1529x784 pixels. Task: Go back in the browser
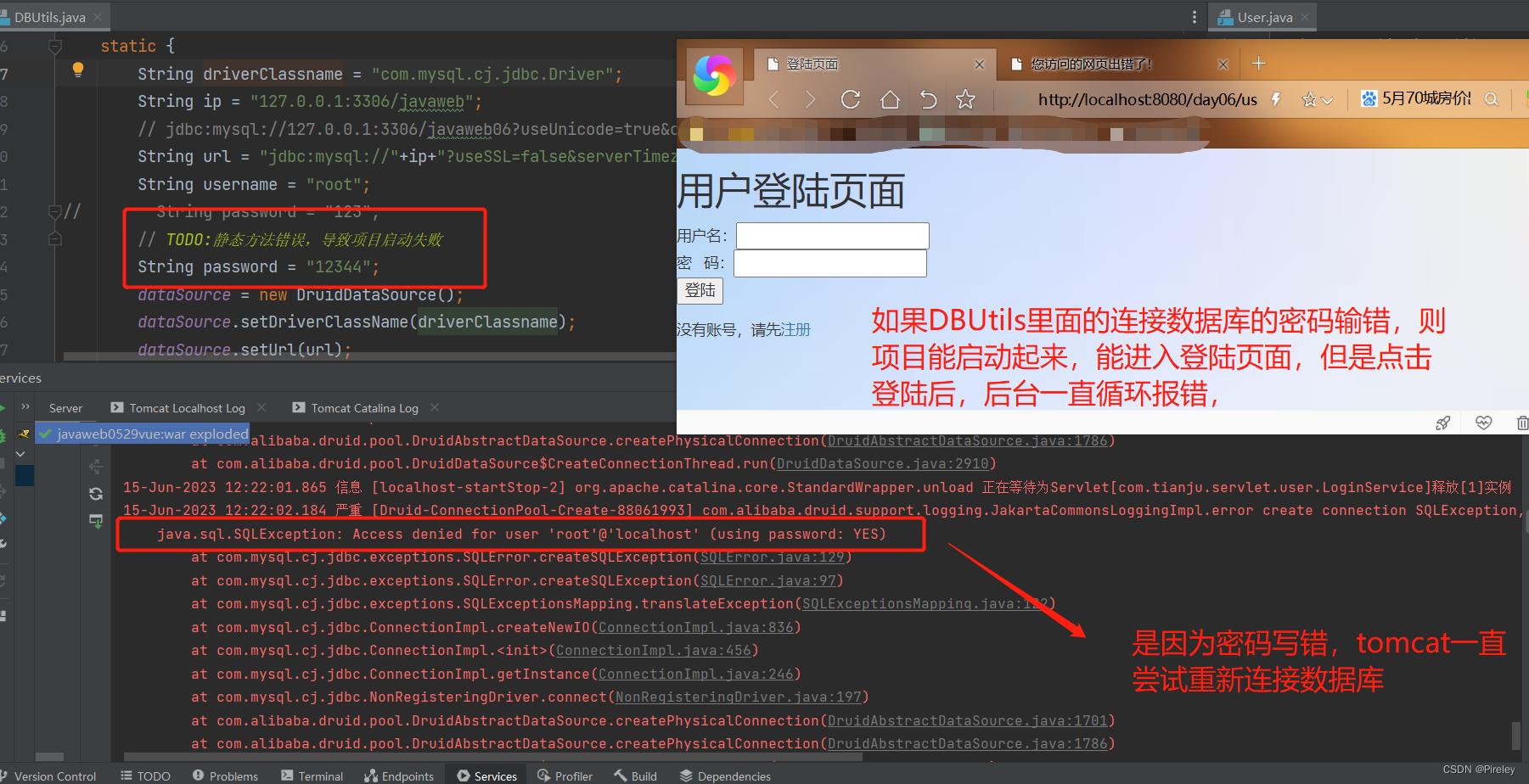pos(773,100)
